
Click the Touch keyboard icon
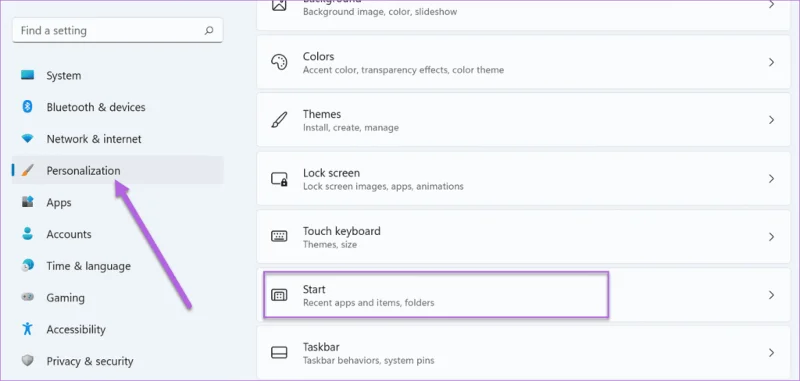click(279, 237)
